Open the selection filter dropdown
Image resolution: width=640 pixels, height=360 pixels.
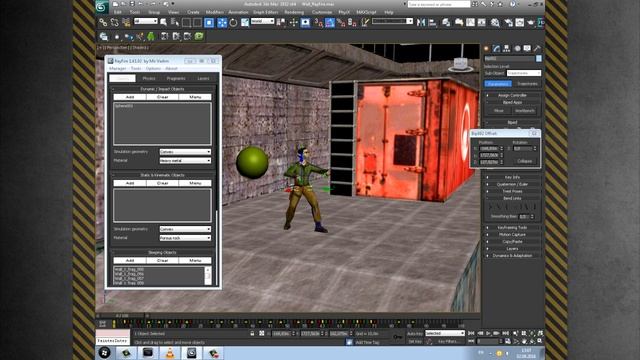(x=146, y=21)
